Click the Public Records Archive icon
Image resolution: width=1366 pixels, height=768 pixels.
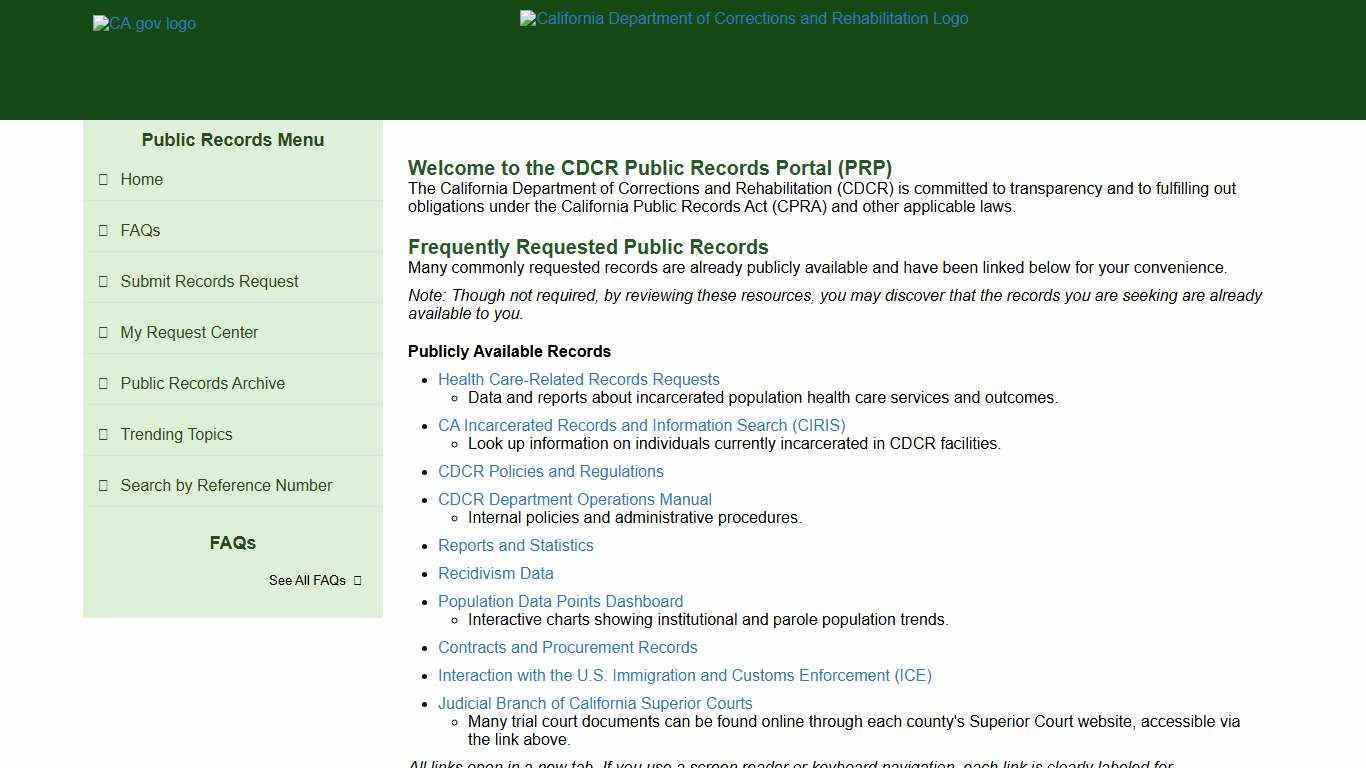click(104, 383)
